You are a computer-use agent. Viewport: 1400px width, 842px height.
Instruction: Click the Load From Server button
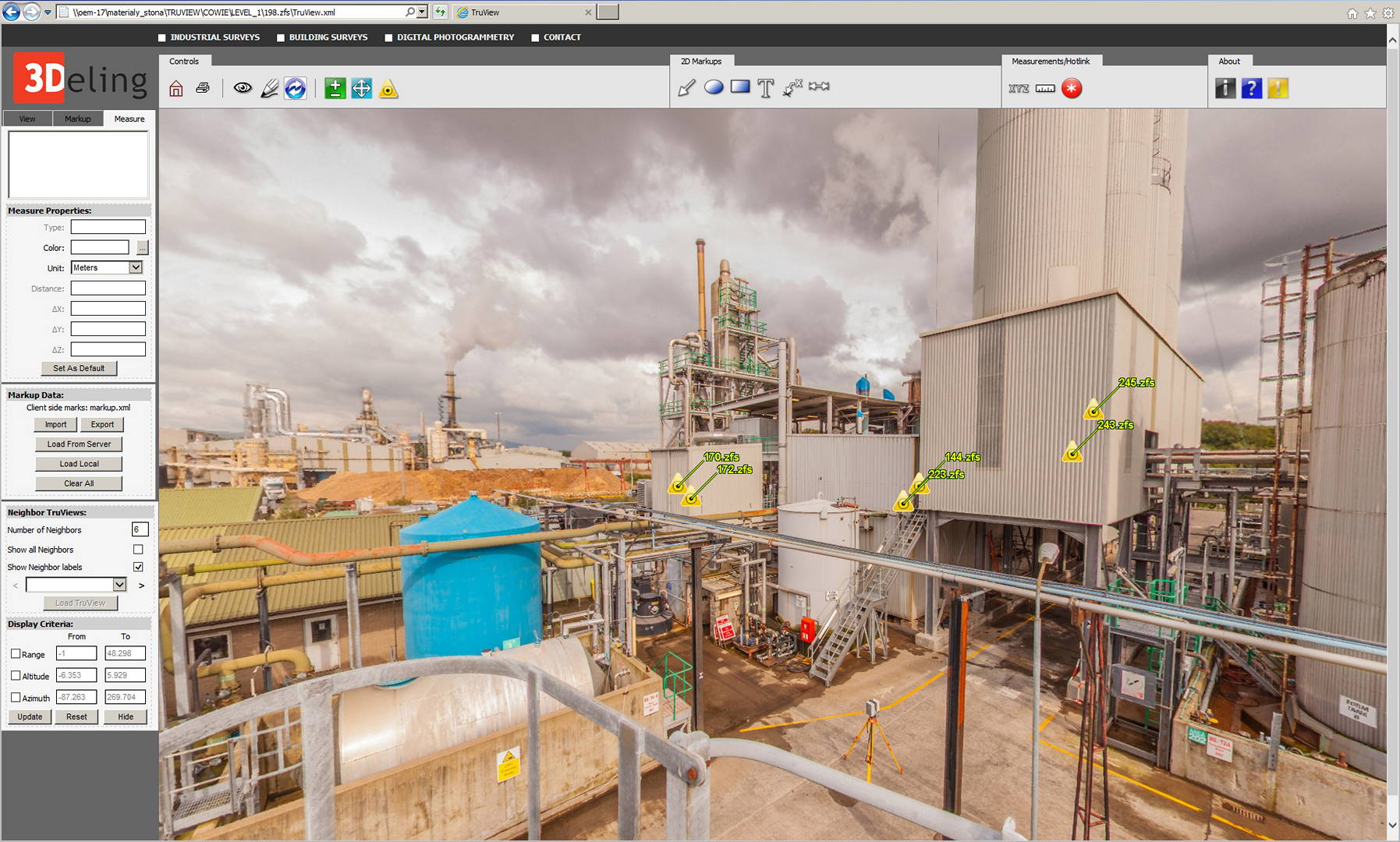click(79, 444)
